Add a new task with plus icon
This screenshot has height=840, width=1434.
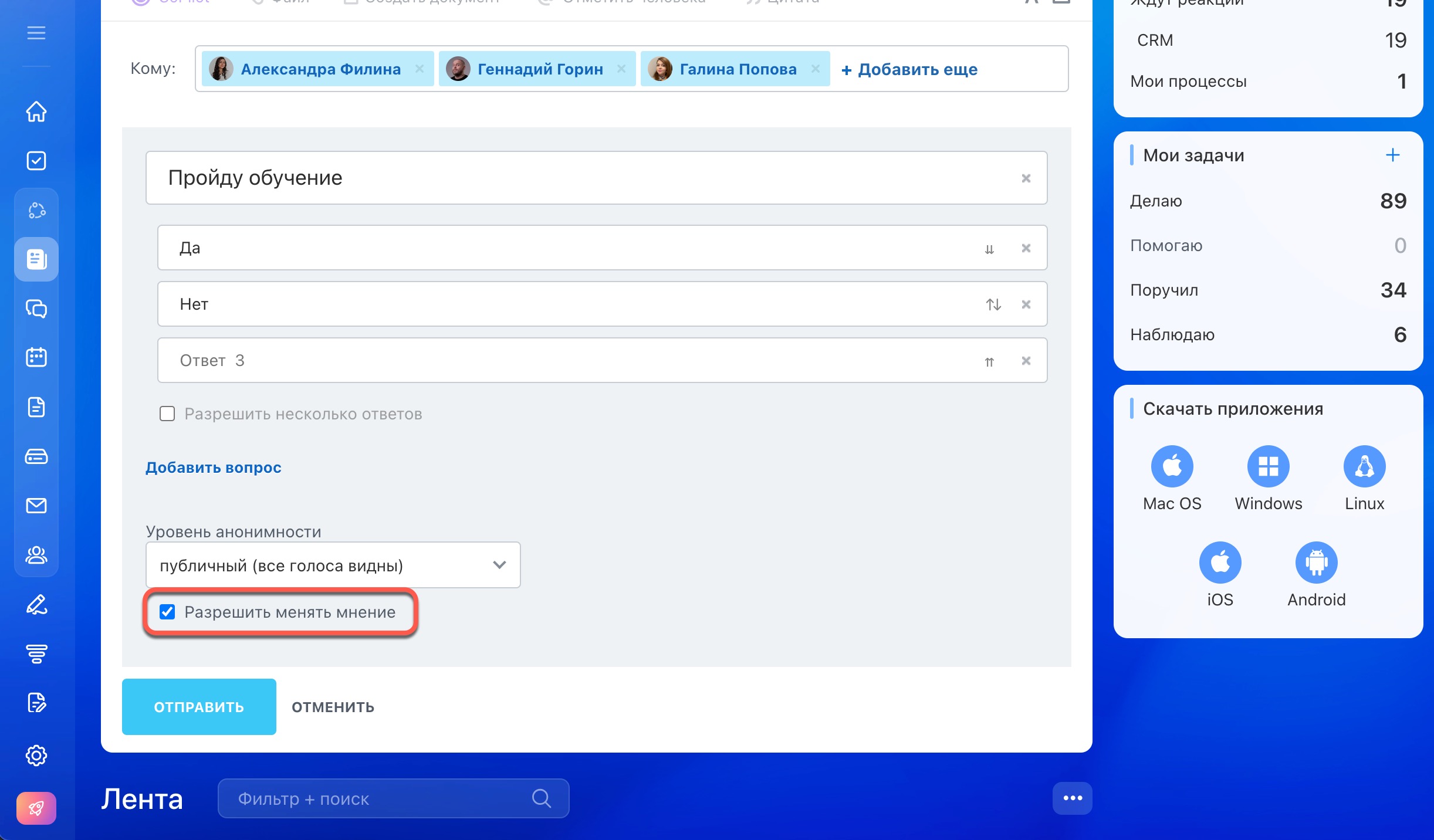(x=1393, y=155)
